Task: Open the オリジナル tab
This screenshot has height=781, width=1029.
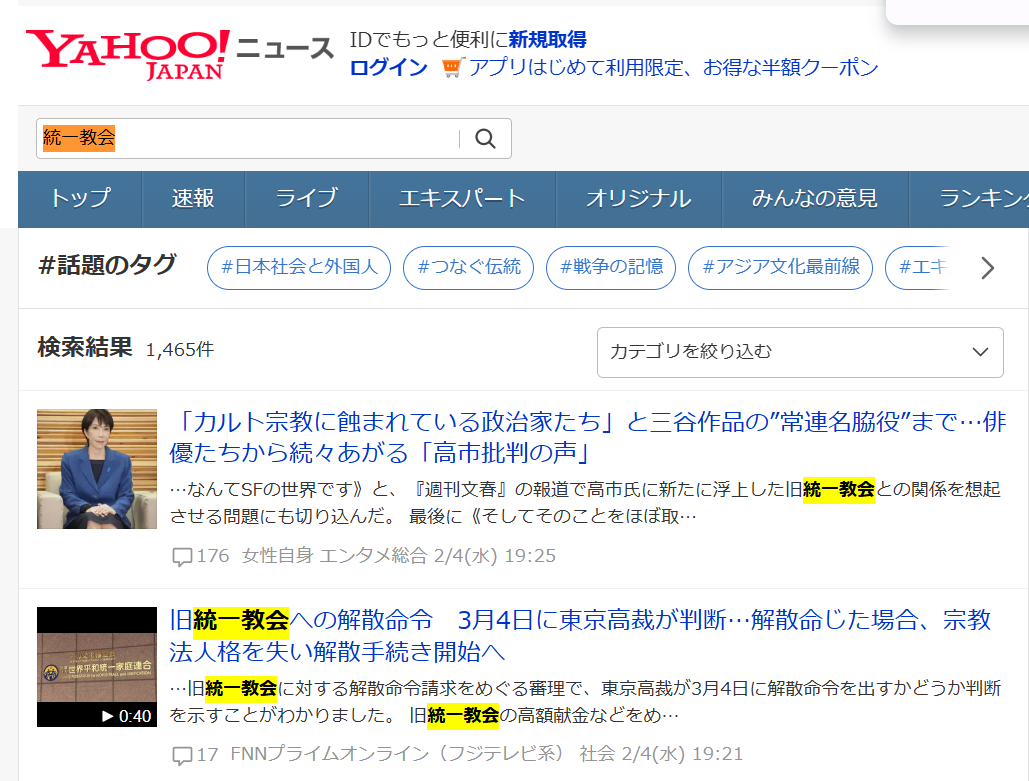Action: [639, 200]
